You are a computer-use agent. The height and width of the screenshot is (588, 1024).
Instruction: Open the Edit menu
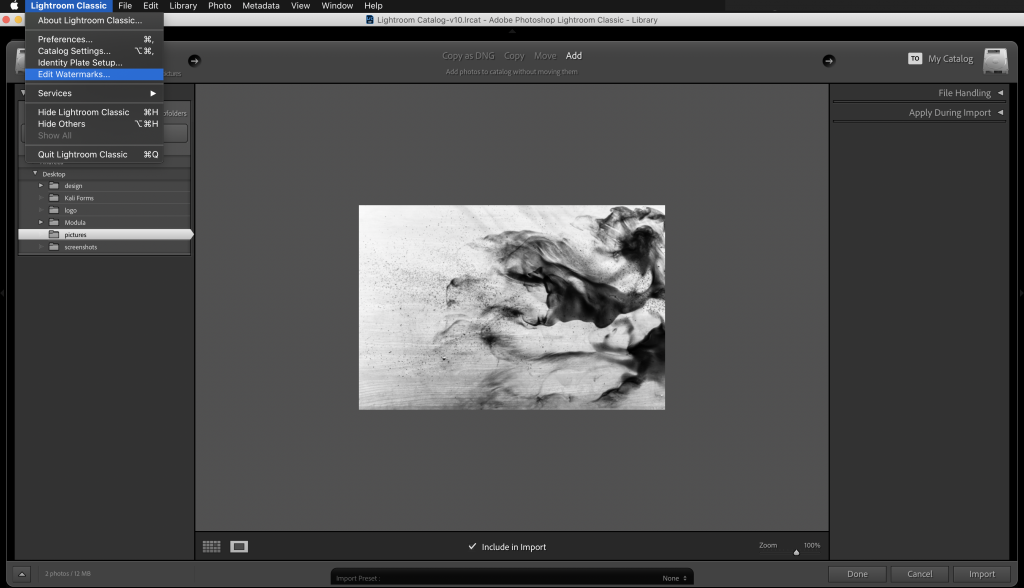click(151, 5)
